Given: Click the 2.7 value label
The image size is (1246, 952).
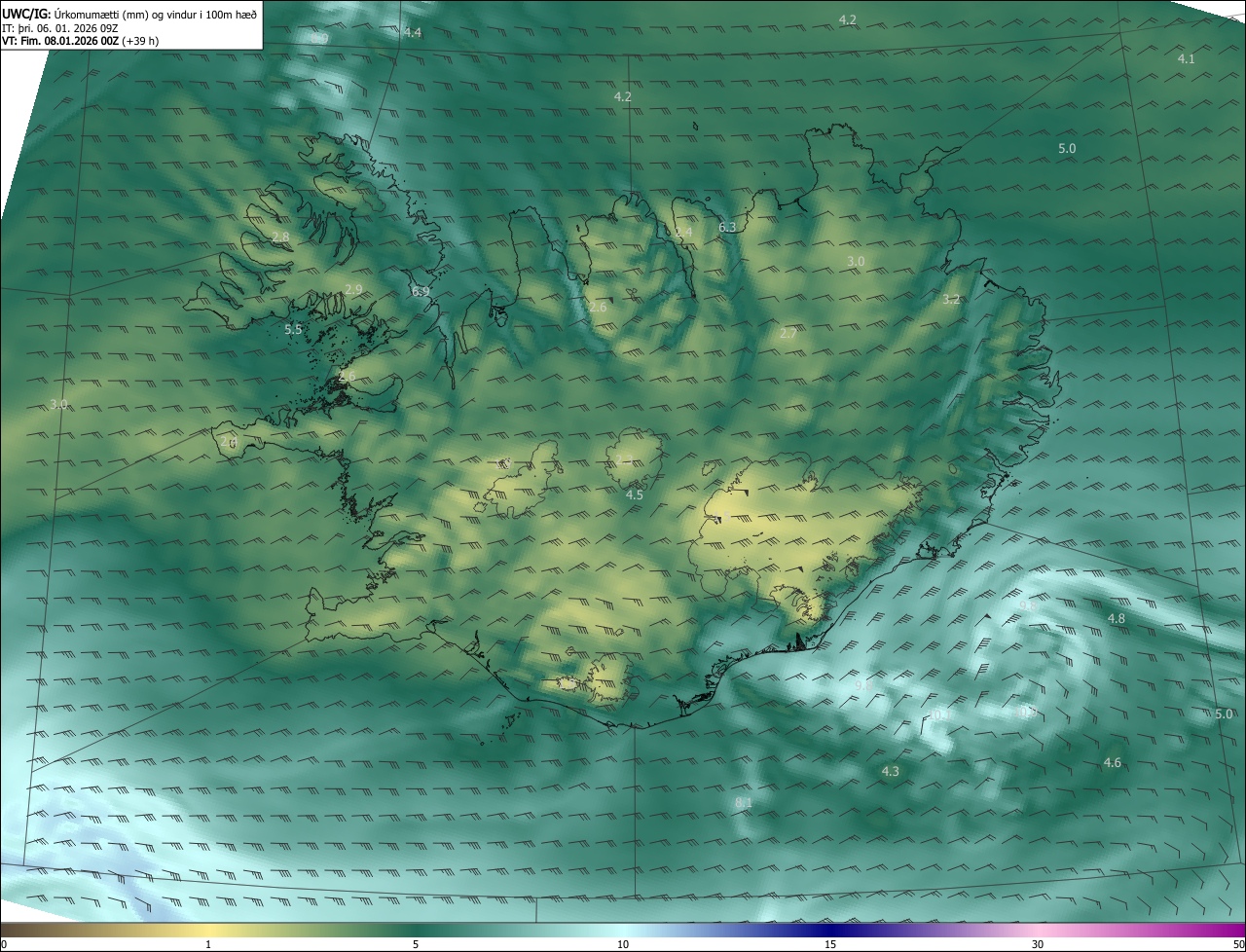Looking at the screenshot, I should 788,334.
